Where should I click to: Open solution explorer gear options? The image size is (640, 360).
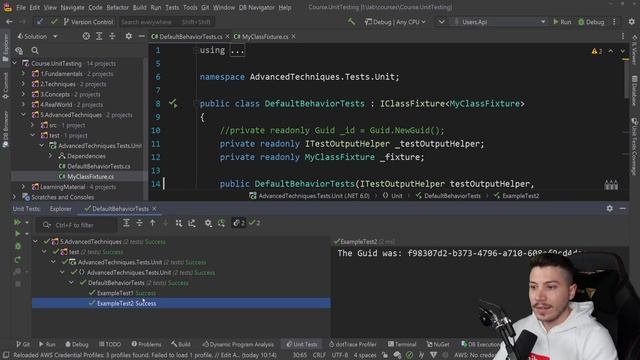click(129, 36)
